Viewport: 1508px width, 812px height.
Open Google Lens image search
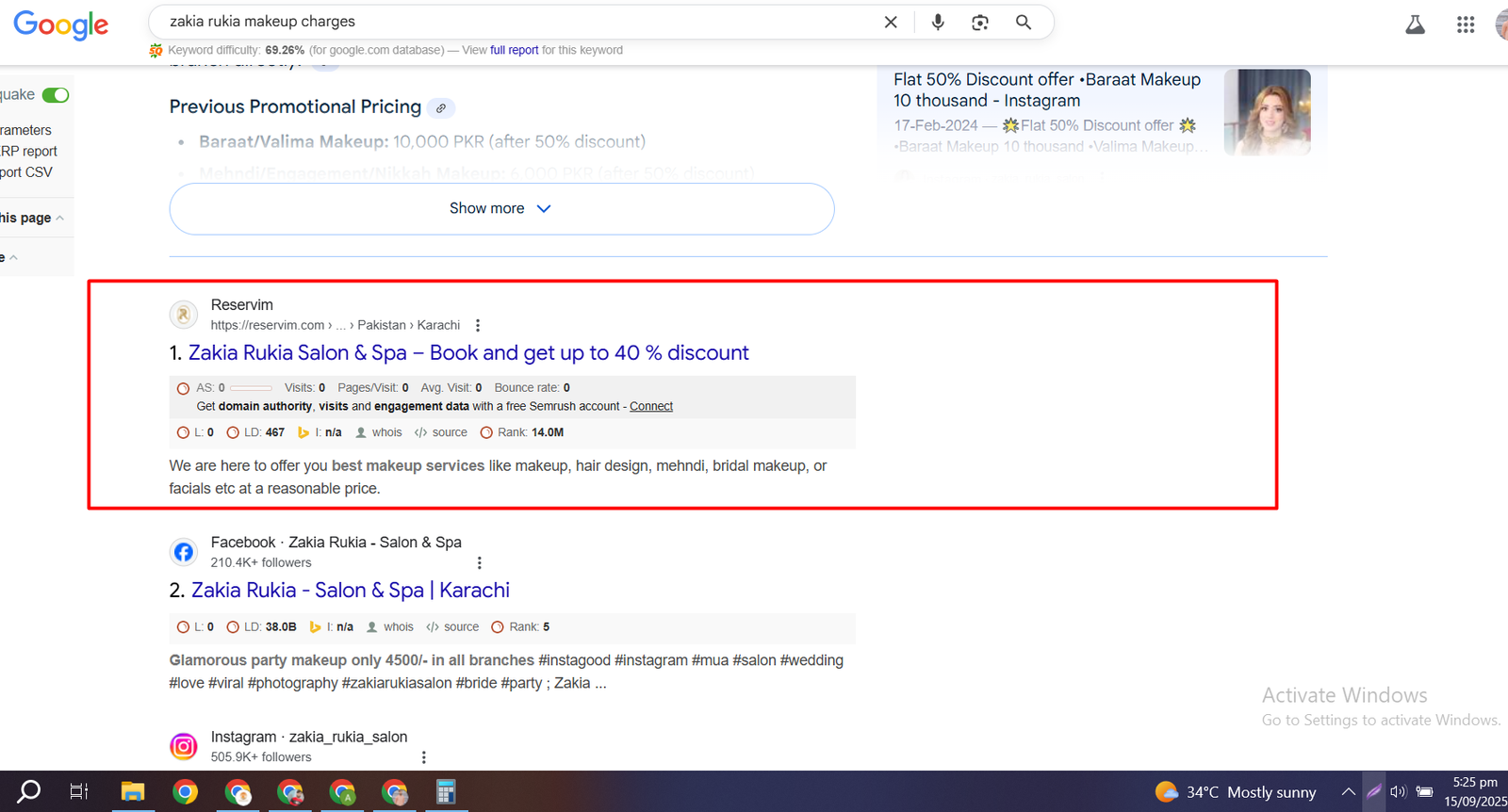click(x=980, y=23)
